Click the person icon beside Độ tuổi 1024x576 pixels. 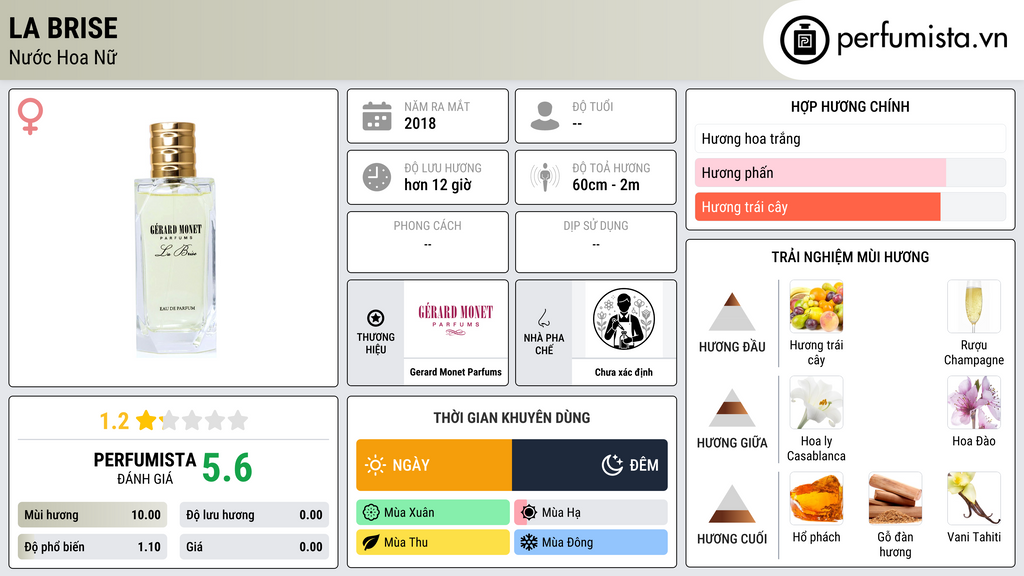pyautogui.click(x=545, y=116)
